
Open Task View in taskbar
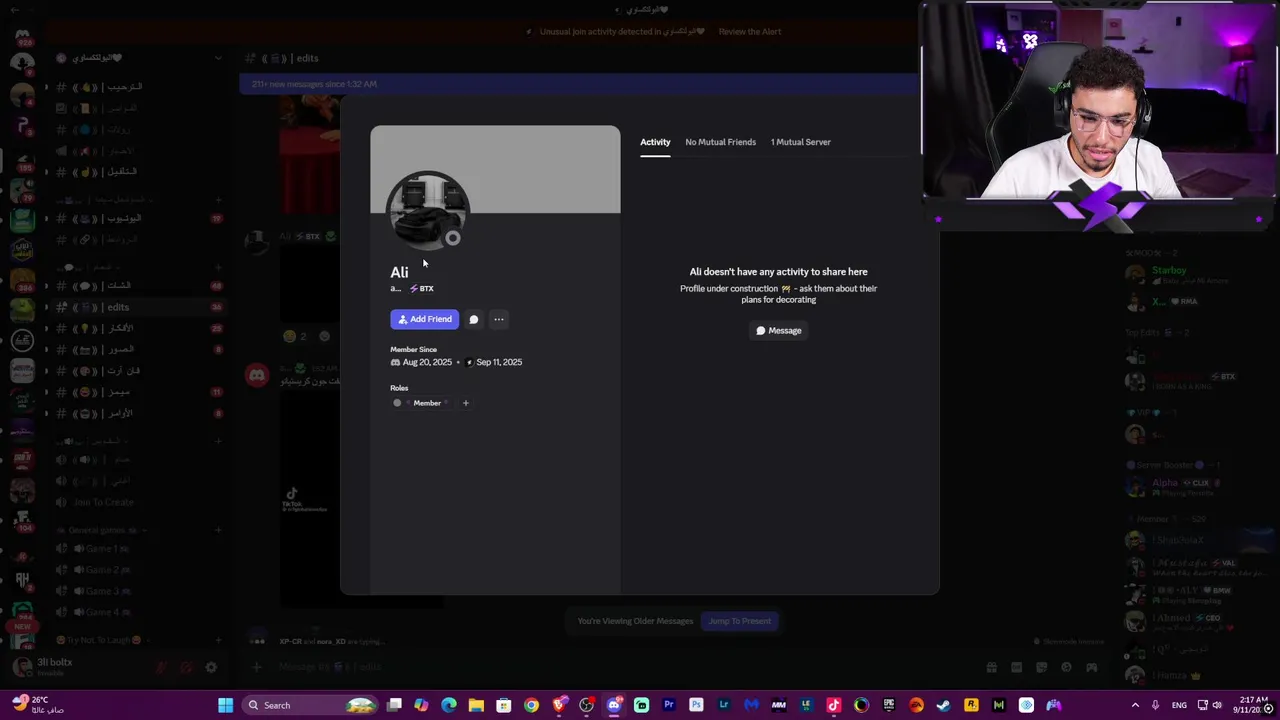(x=394, y=705)
